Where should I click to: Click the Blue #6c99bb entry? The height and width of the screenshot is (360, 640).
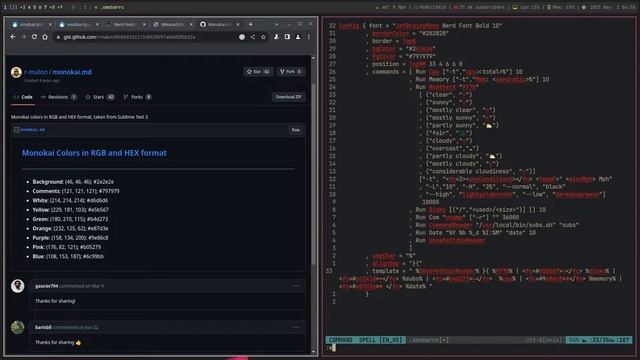pos(68,256)
